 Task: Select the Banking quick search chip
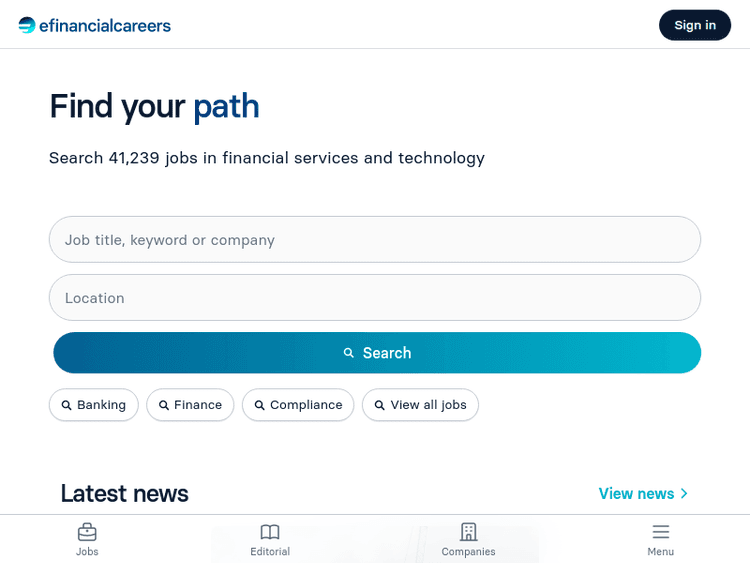[94, 405]
